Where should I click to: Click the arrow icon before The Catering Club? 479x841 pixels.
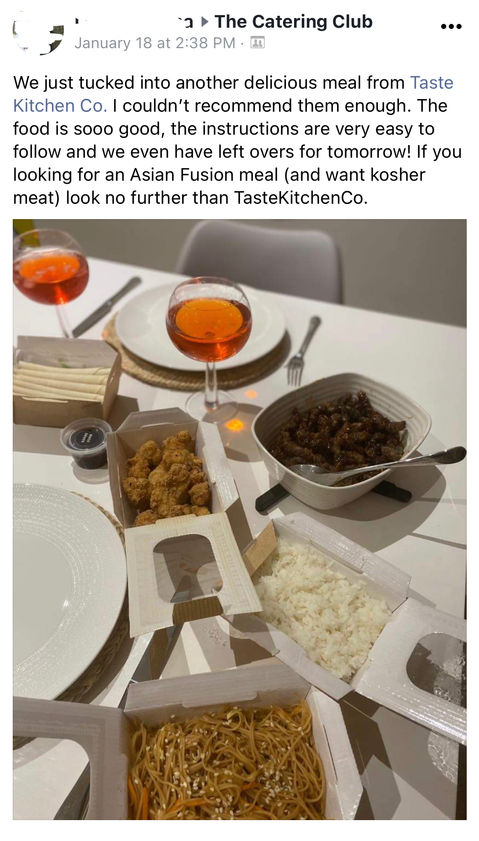point(203,23)
